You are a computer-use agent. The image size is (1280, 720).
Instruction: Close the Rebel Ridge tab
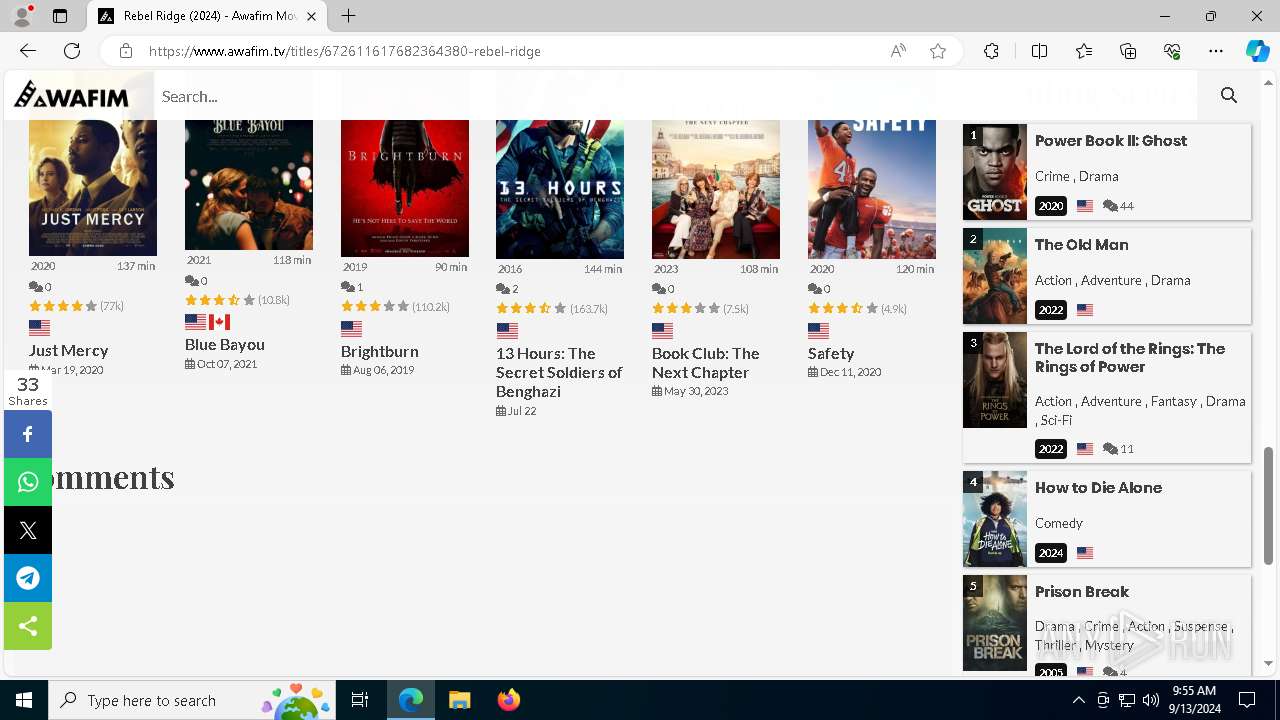(312, 16)
